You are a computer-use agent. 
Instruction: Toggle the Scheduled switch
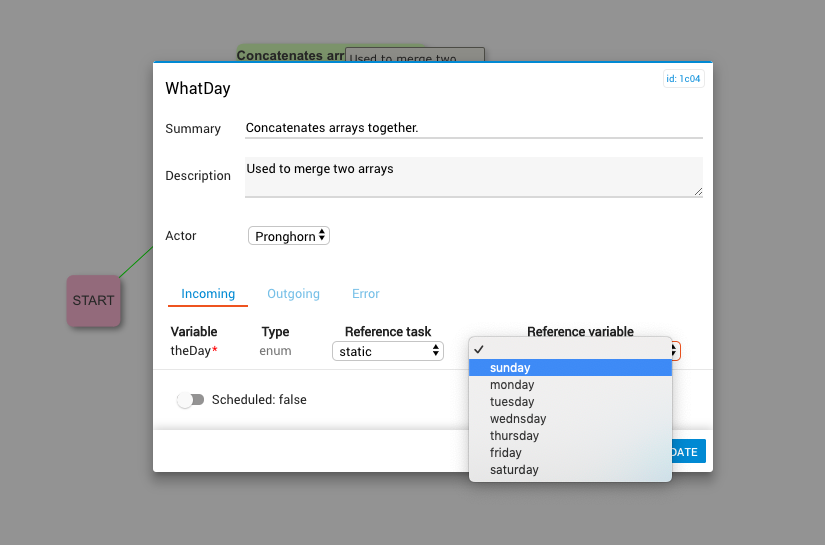(x=190, y=400)
